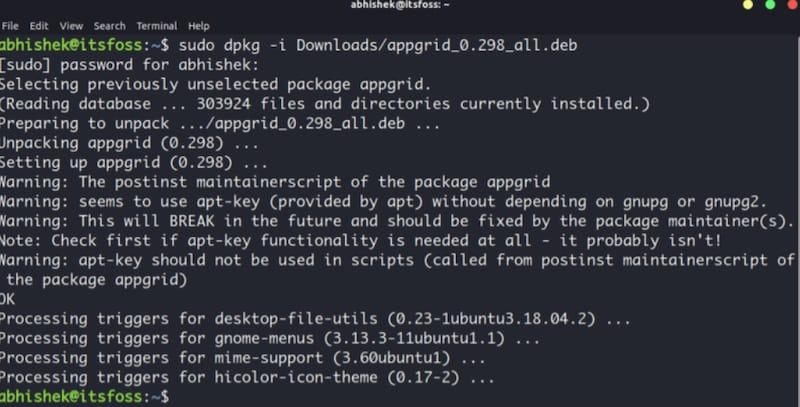Close the terminal with red button

(793, 5)
